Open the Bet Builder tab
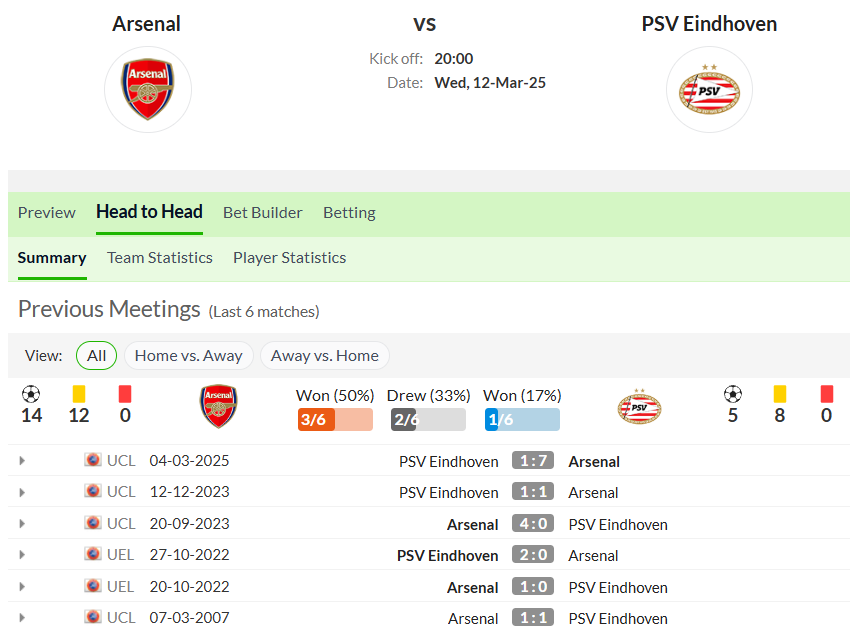This screenshot has height=643, width=855. pos(263,213)
